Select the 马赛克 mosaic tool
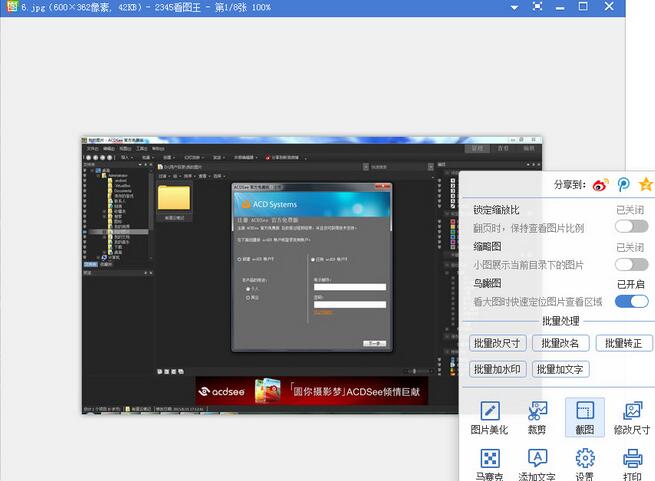 pos(490,465)
